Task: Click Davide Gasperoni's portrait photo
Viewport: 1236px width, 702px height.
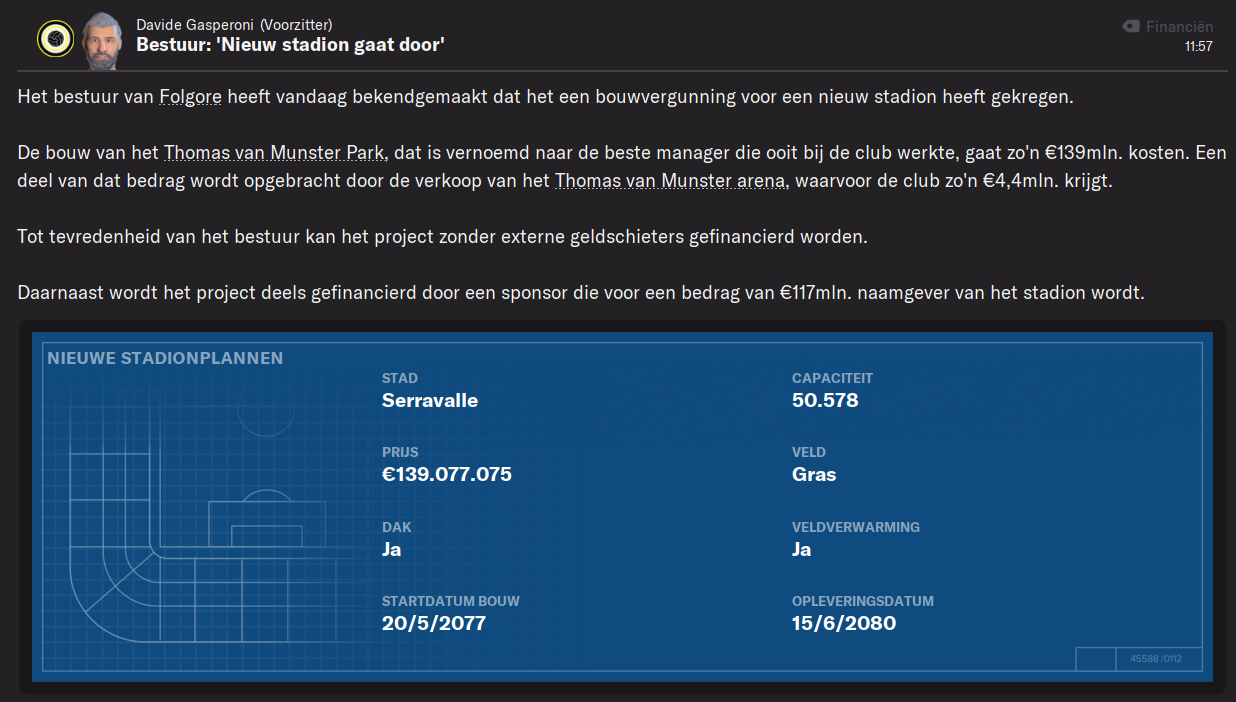Action: pos(101,40)
